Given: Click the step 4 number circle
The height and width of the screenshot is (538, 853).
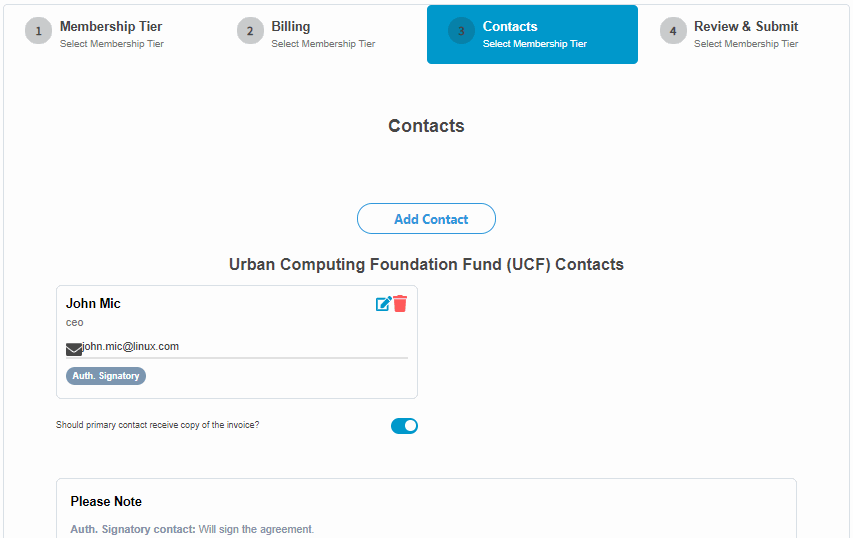Looking at the screenshot, I should [673, 31].
